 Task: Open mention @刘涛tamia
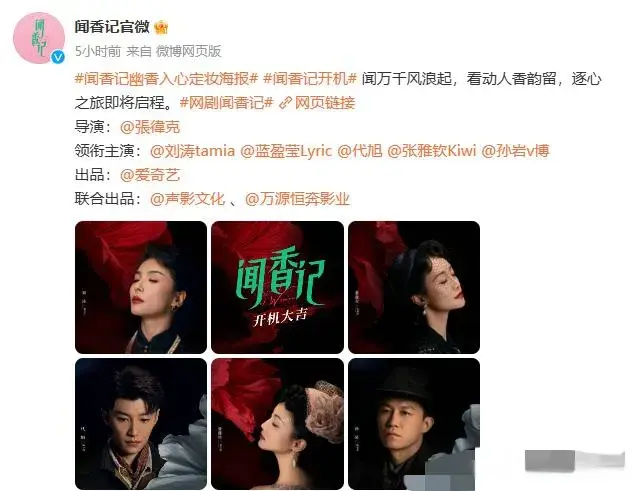click(x=192, y=151)
